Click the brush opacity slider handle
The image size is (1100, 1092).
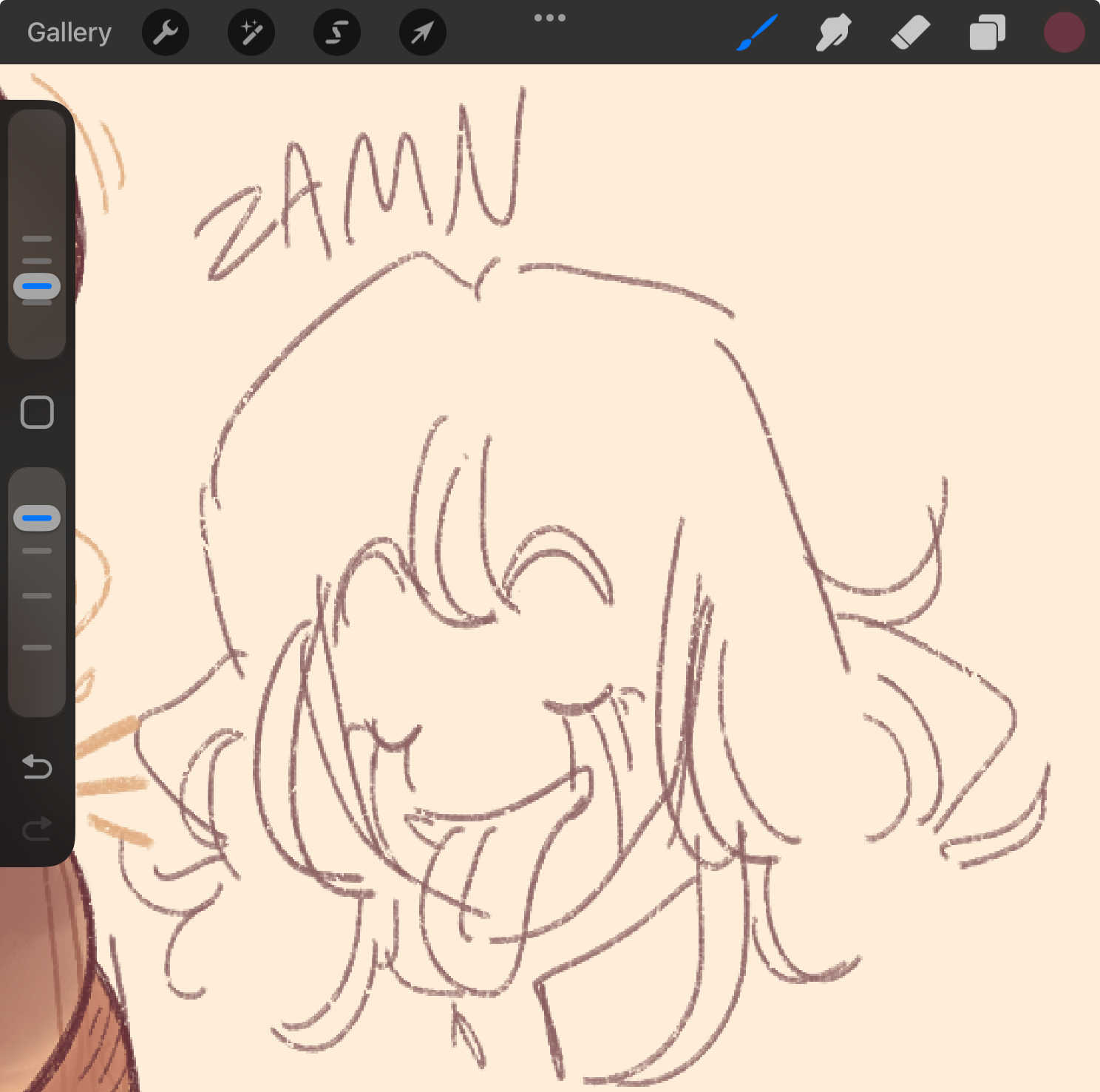click(37, 518)
